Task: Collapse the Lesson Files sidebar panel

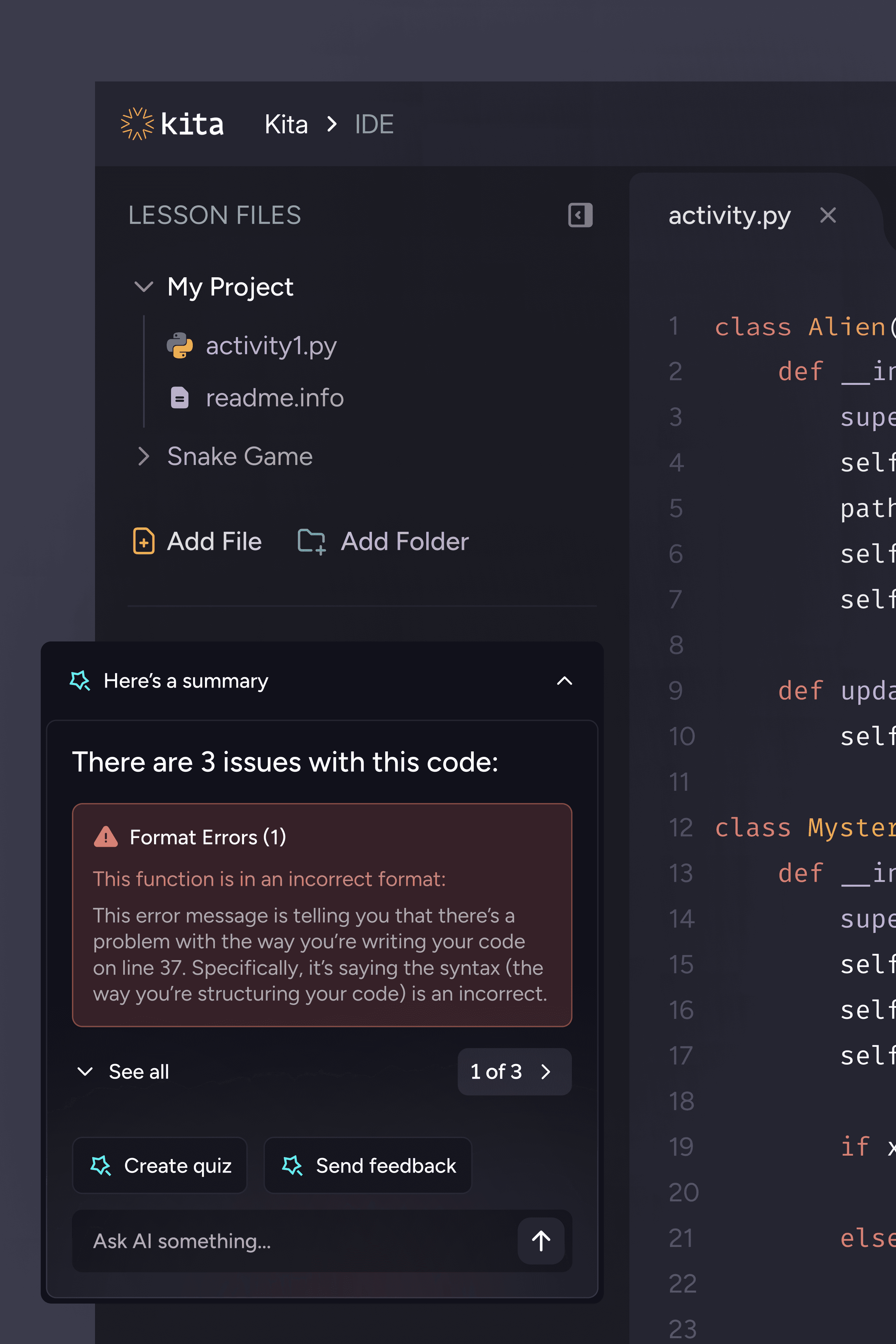Action: [x=580, y=216]
